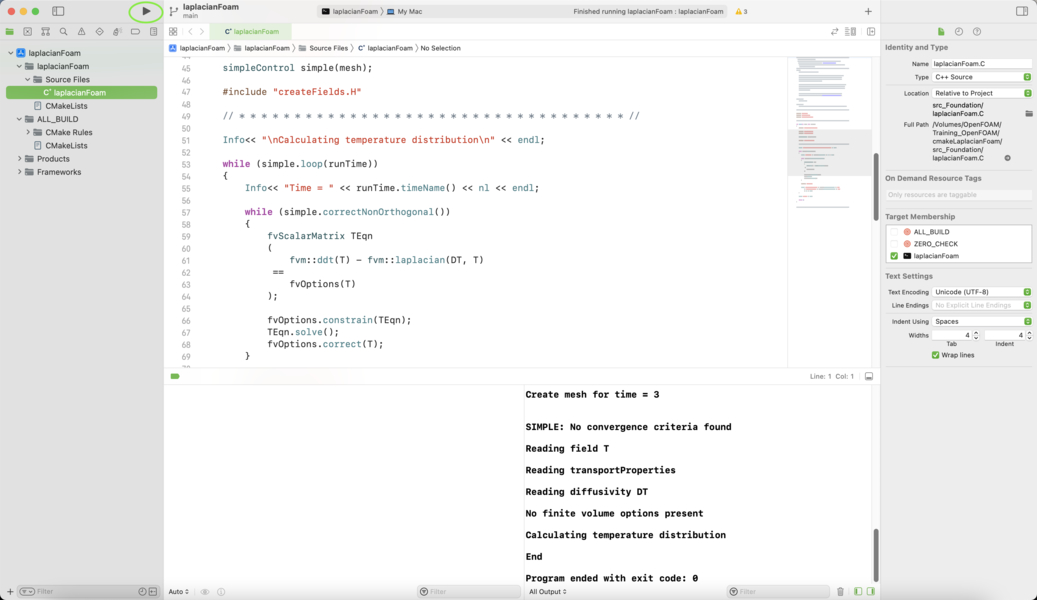
Task: Open the test navigator diamond icon
Action: 99,32
